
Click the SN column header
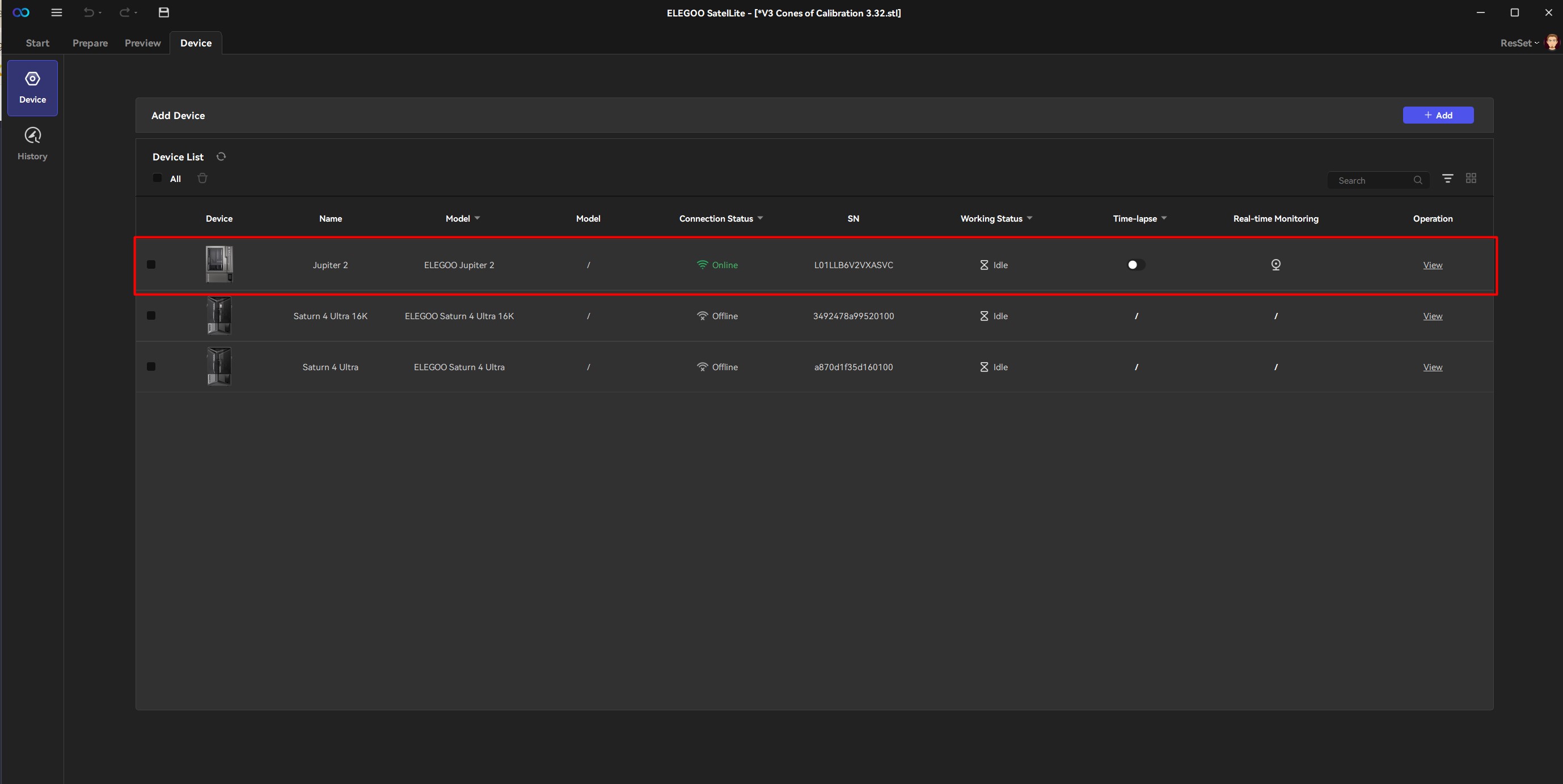click(x=853, y=218)
